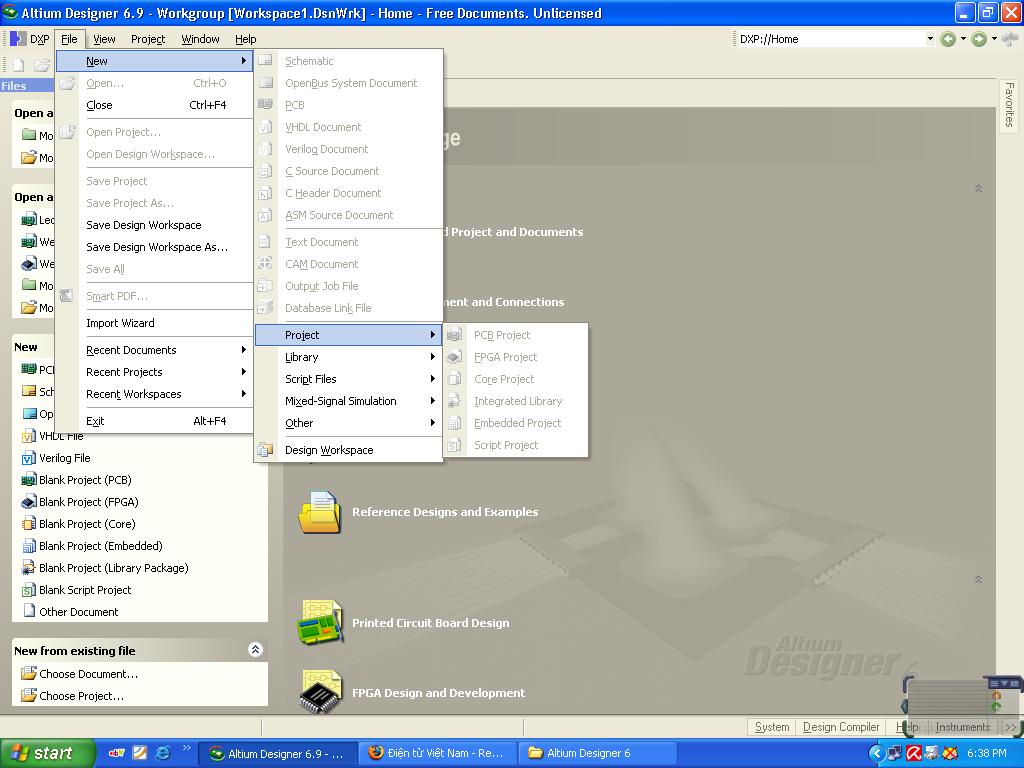Click the Other Document page icon
1024x768 pixels.
29,611
